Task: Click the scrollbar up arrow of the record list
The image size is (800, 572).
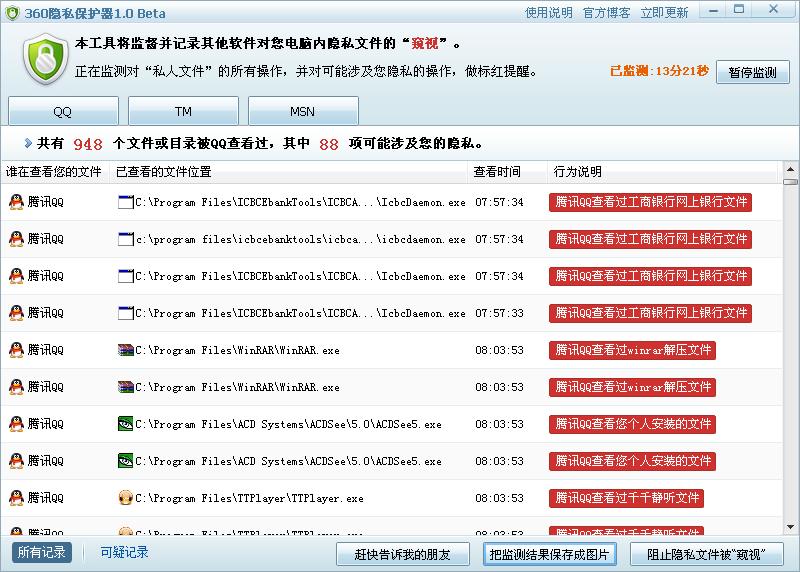Action: tap(790, 180)
